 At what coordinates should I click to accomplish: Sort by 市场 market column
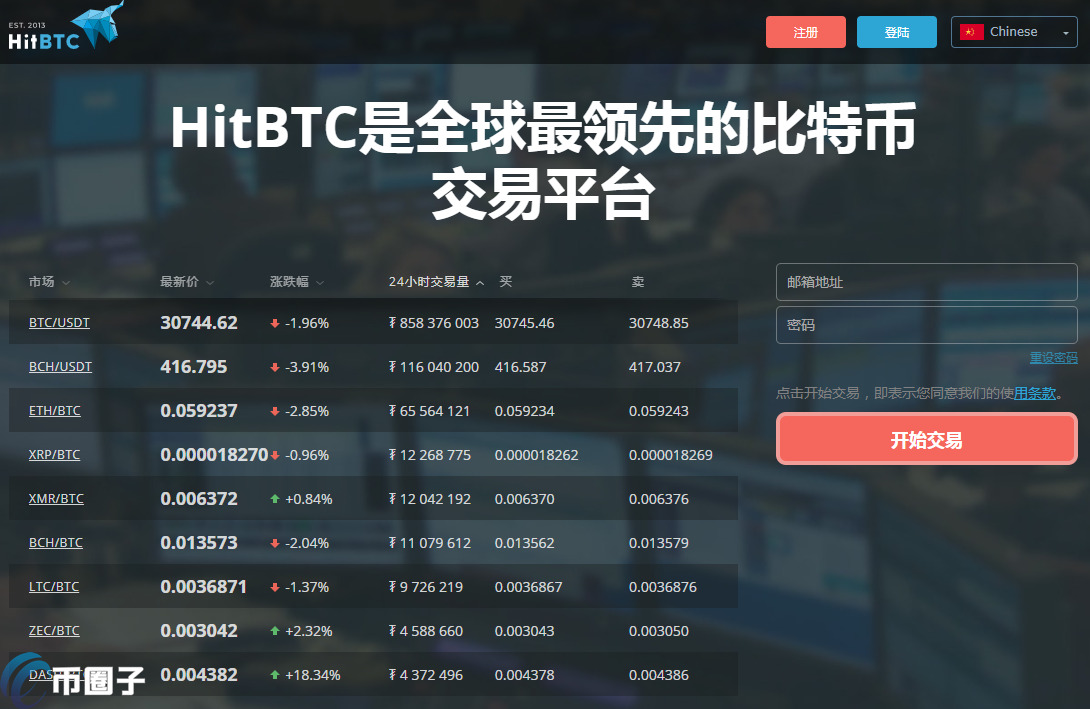[49, 282]
